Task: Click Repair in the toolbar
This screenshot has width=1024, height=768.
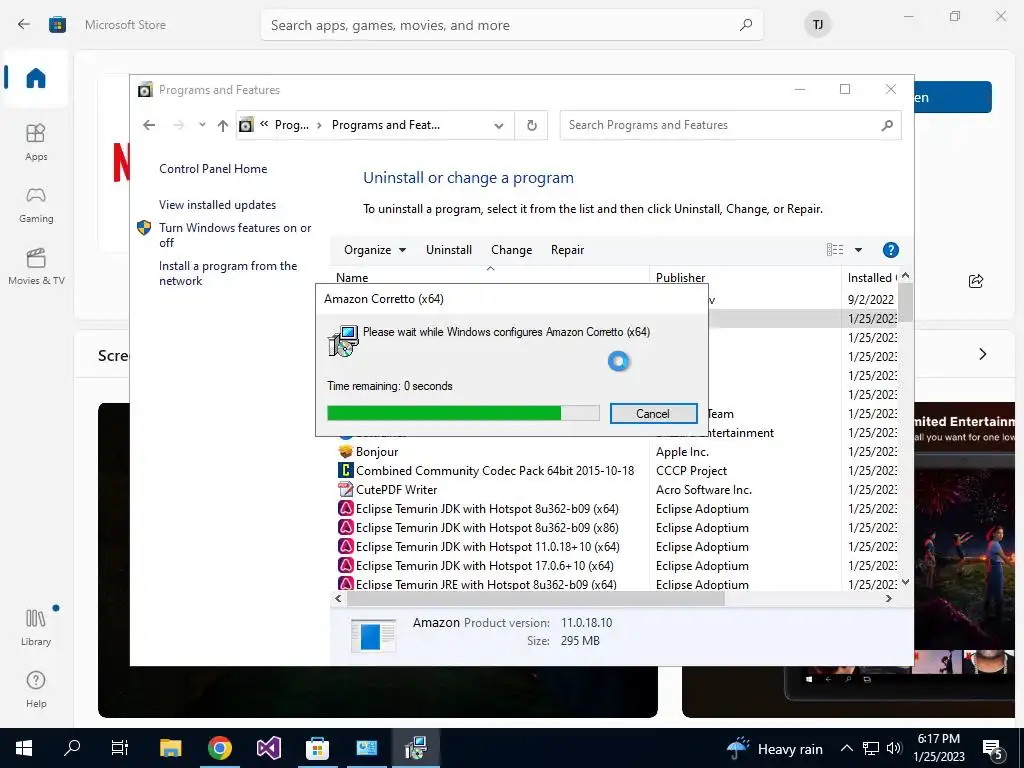Action: tap(567, 250)
